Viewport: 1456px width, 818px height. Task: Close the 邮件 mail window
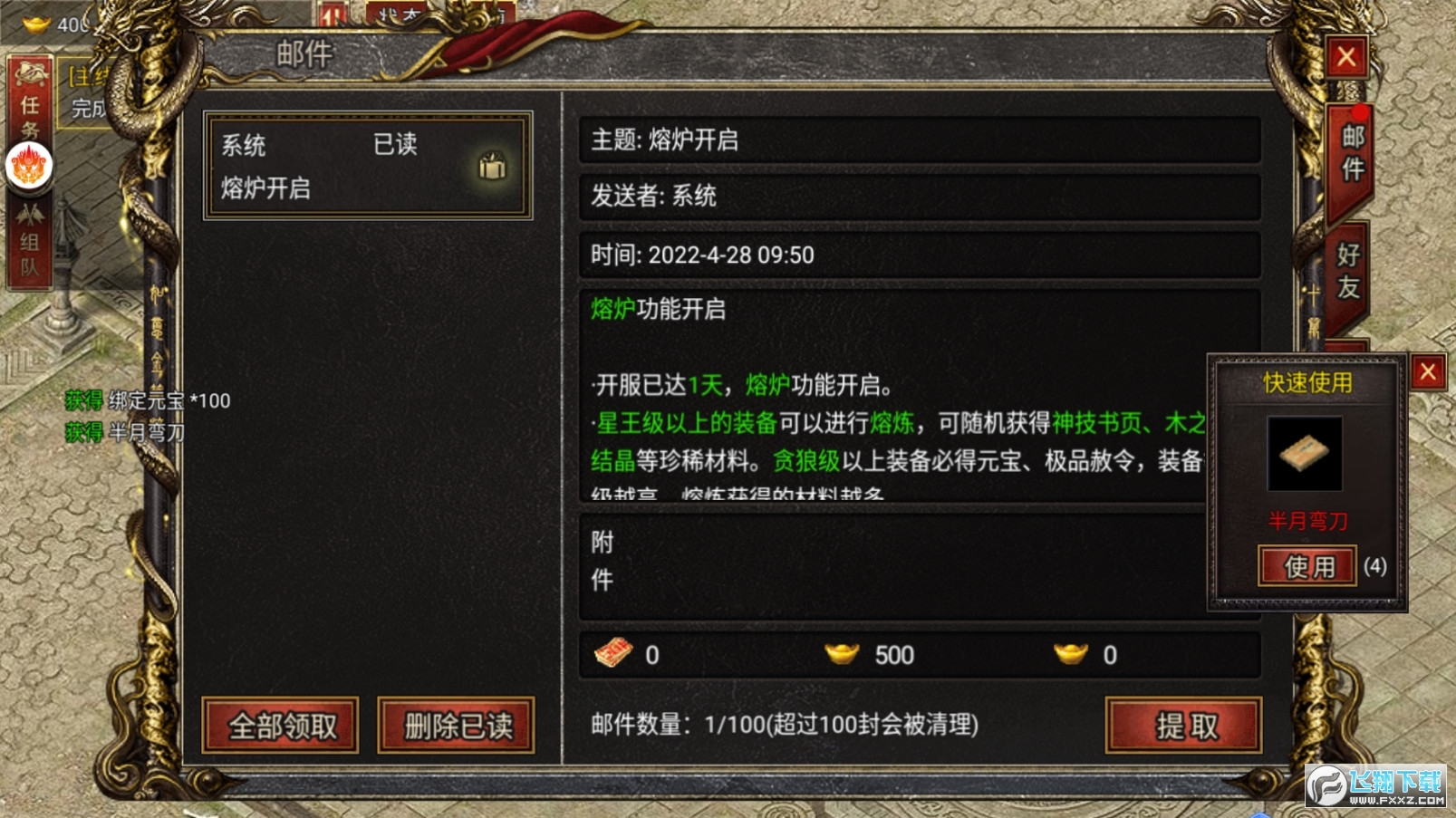coord(1346,57)
